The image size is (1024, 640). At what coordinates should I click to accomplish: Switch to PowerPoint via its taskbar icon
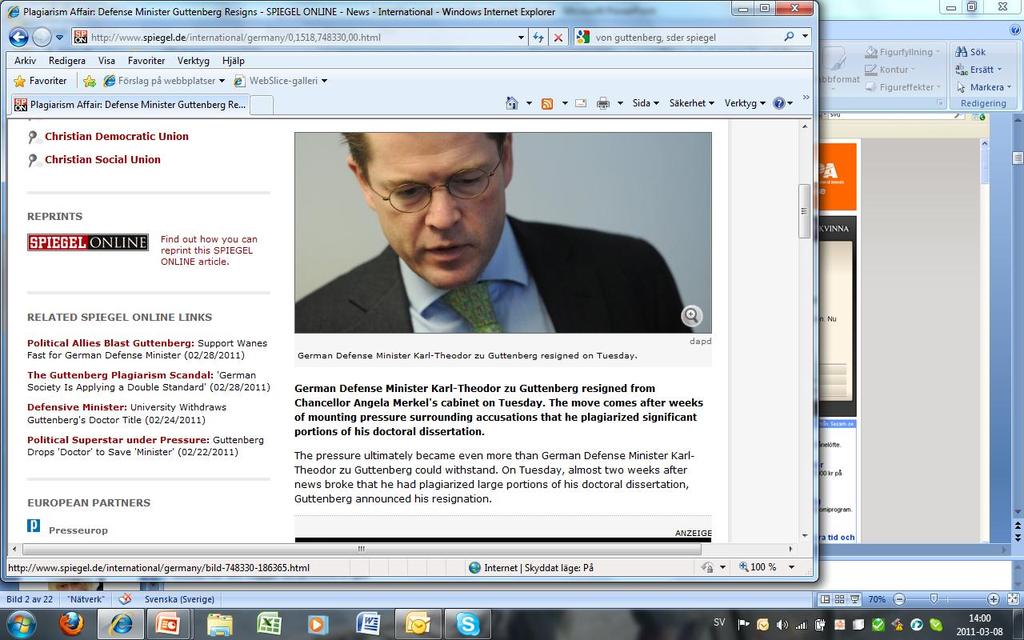pyautogui.click(x=168, y=624)
